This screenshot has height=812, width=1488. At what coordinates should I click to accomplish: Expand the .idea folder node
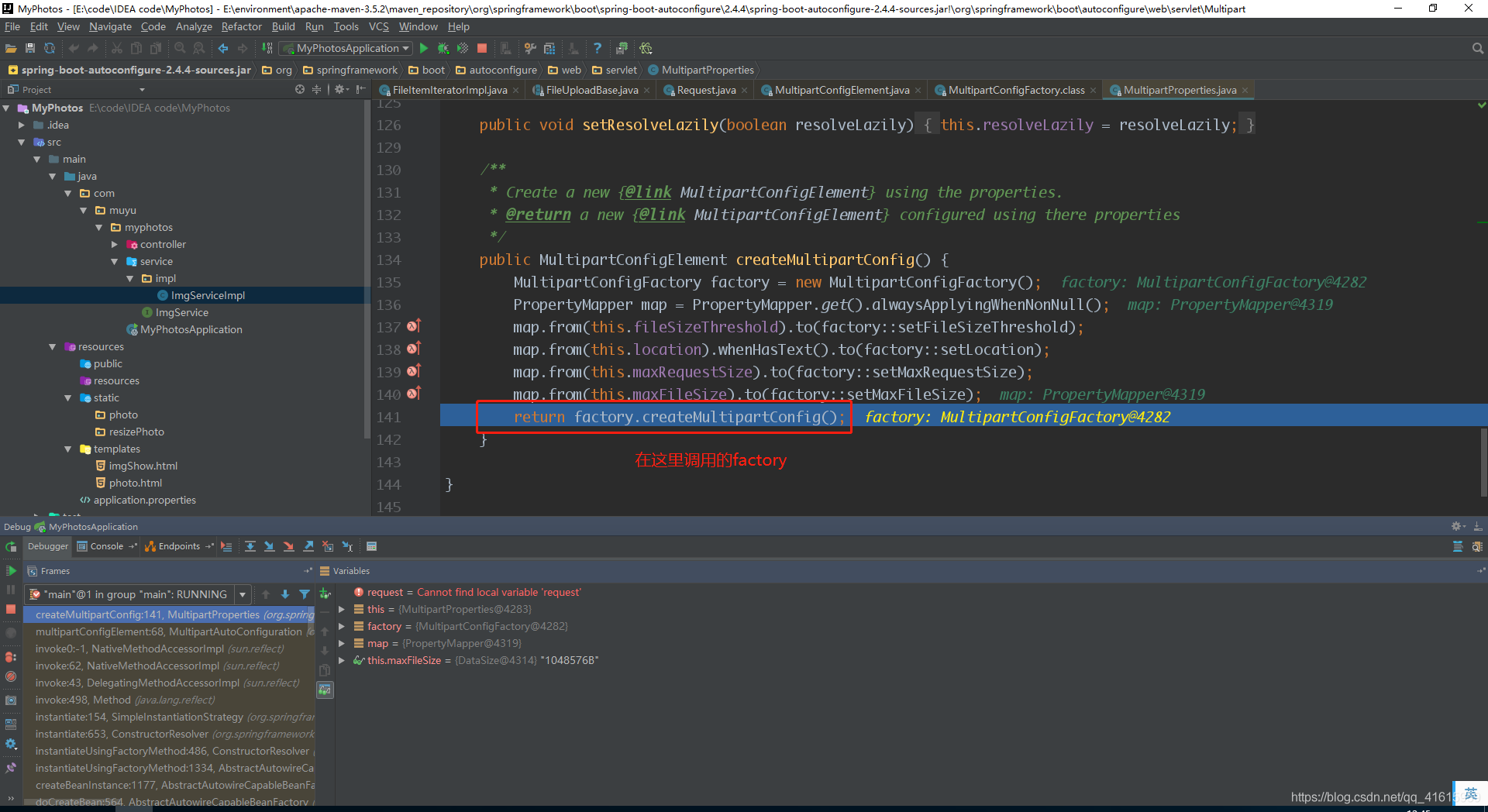point(22,125)
